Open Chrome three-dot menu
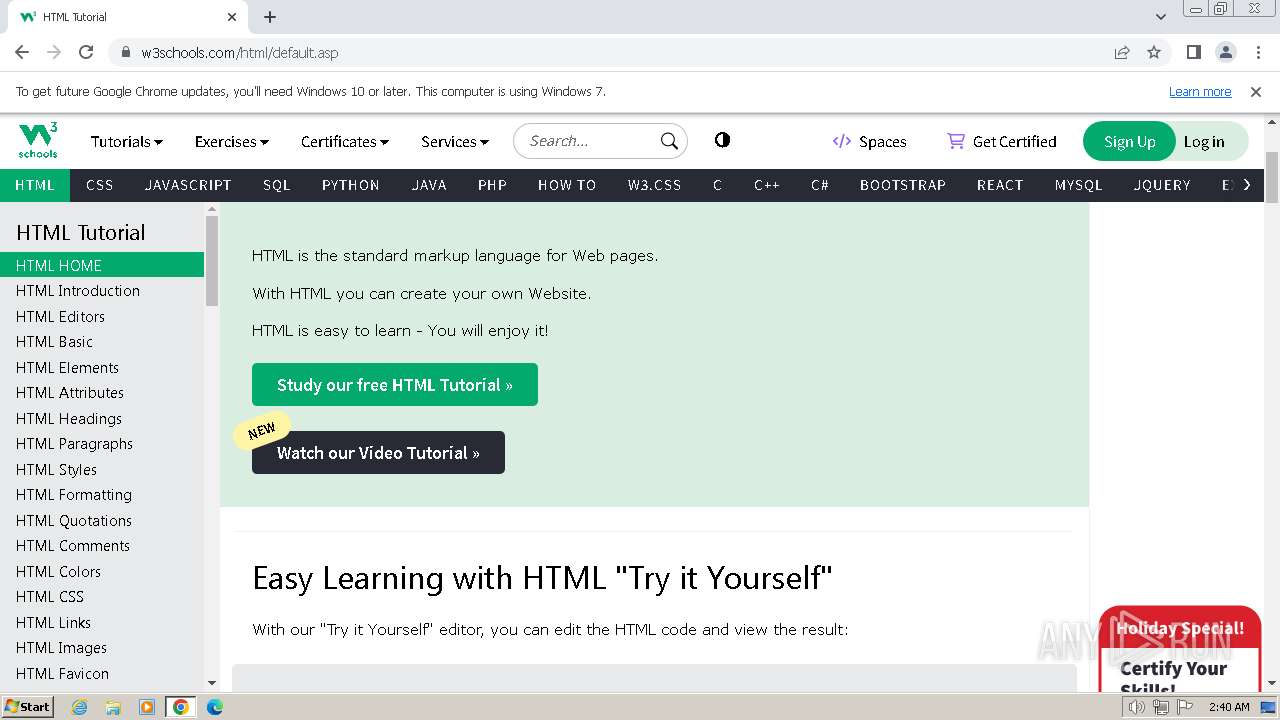Screen dimensions: 1280x720 click(1258, 52)
